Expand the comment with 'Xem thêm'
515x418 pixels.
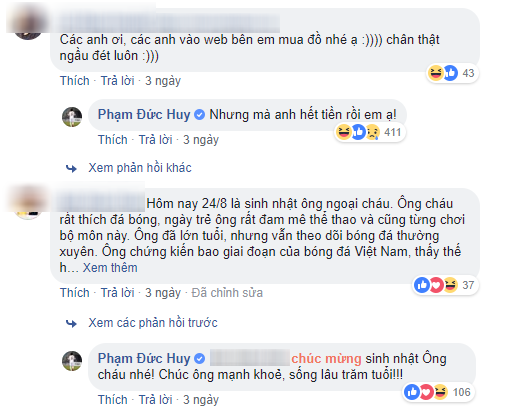click(110, 268)
